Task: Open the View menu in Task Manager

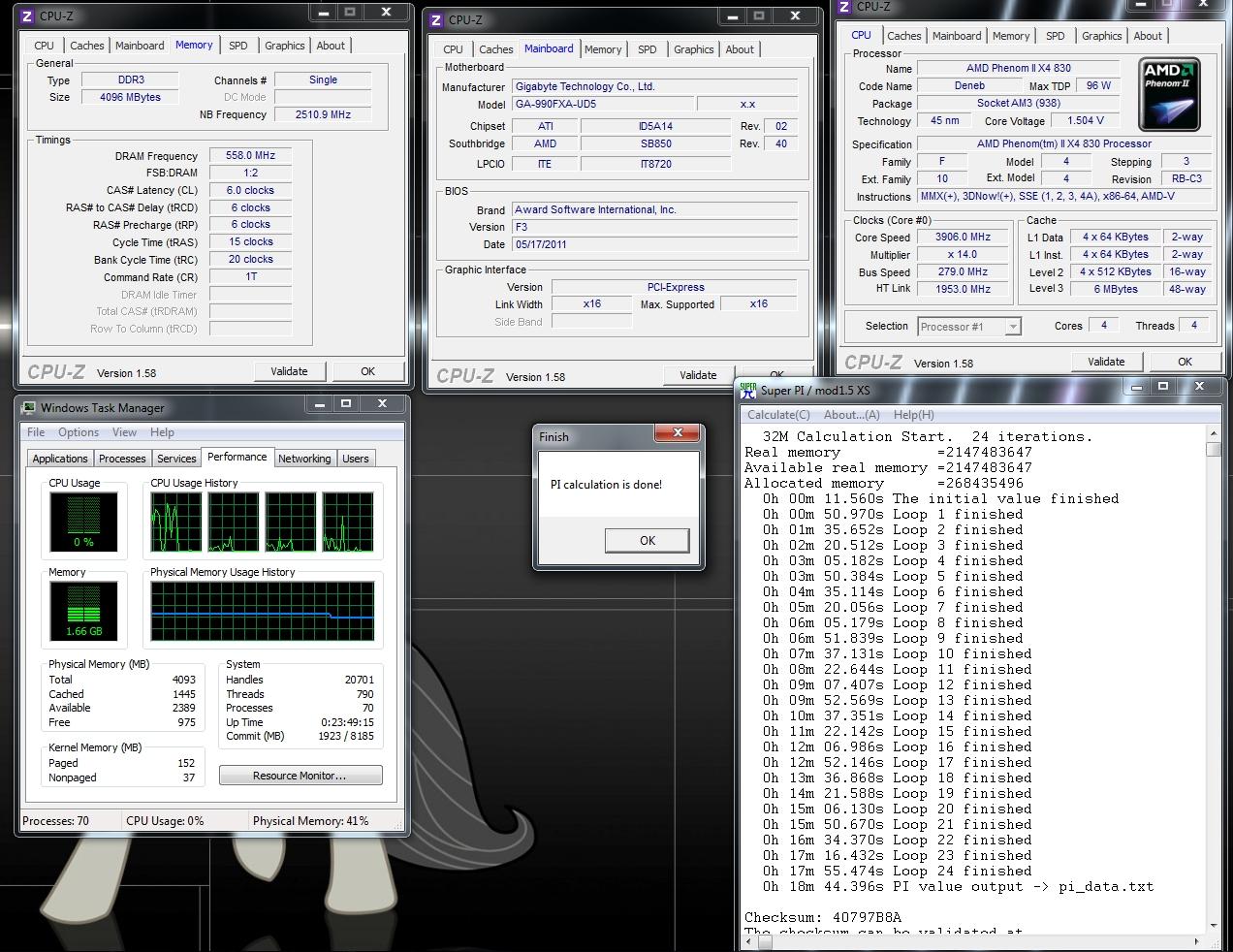Action: pyautogui.click(x=124, y=432)
